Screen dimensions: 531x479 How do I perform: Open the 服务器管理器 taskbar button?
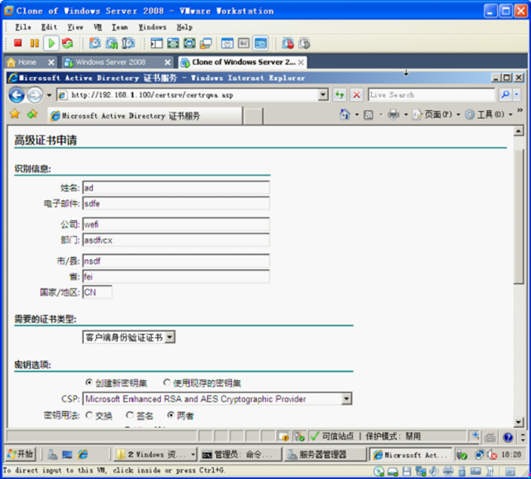click(x=324, y=455)
